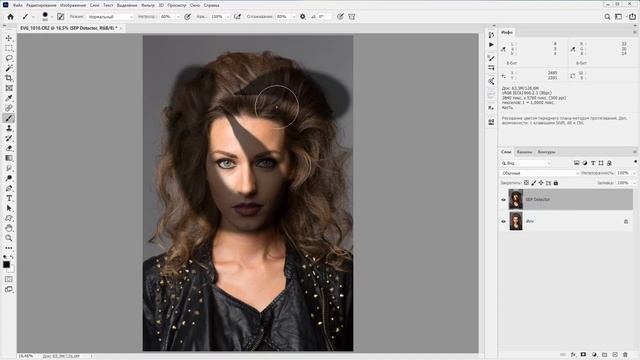This screenshot has height=360, width=640.
Task: Open the History panel icon in dock
Action: click(491, 35)
